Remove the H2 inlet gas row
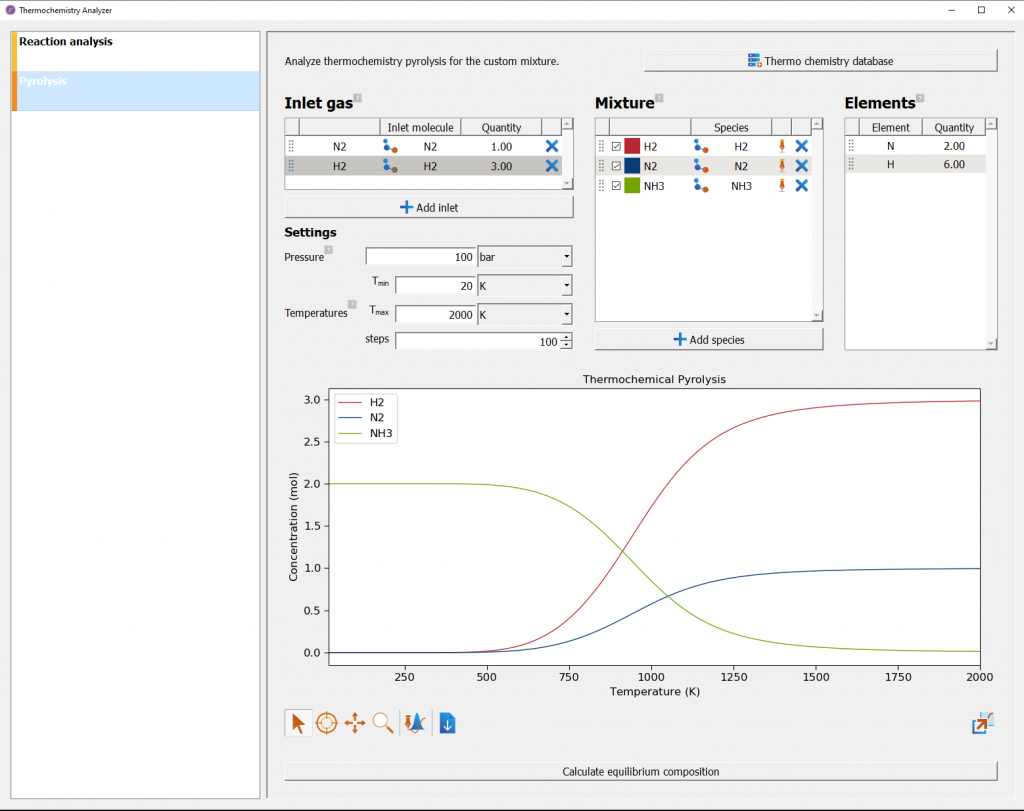 coord(552,167)
